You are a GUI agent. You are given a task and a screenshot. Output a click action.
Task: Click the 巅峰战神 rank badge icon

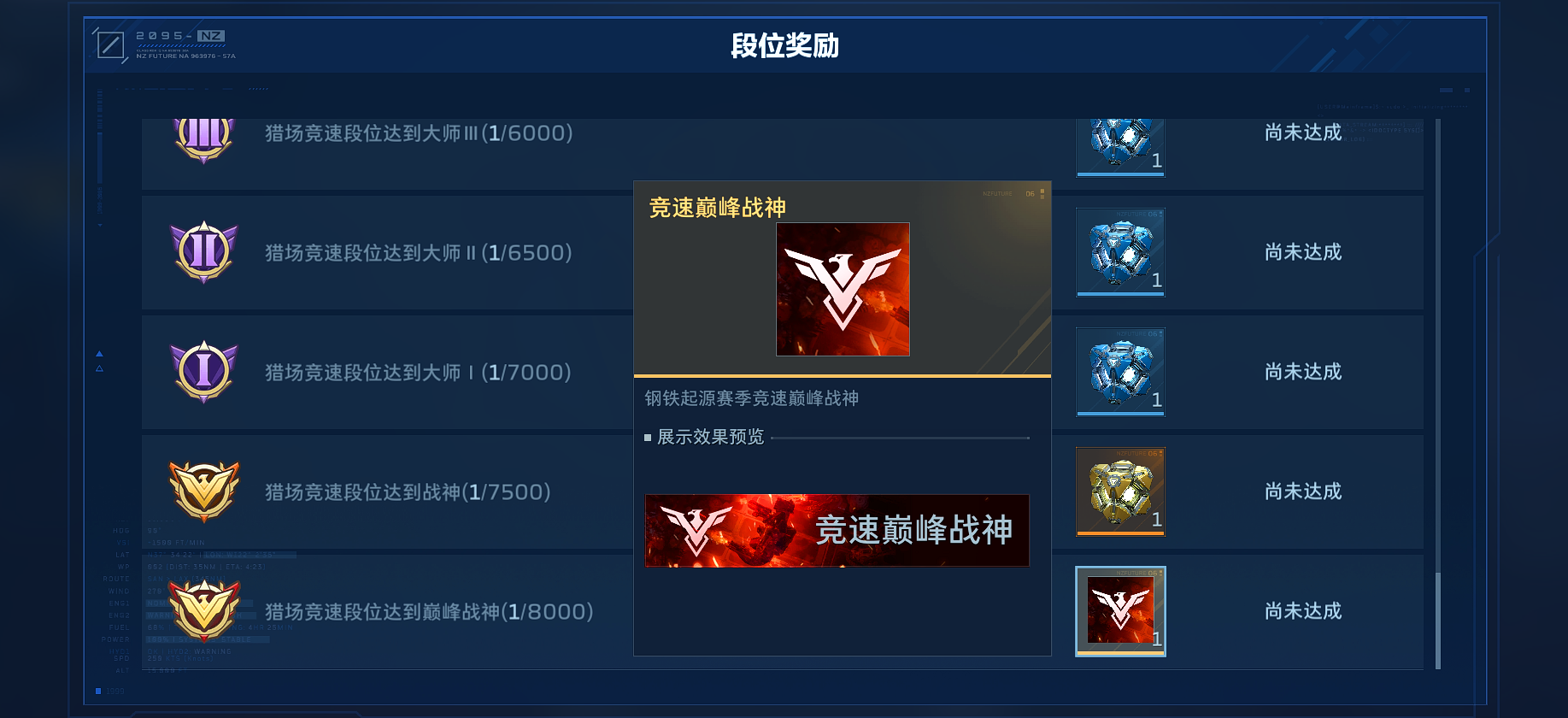[x=204, y=610]
